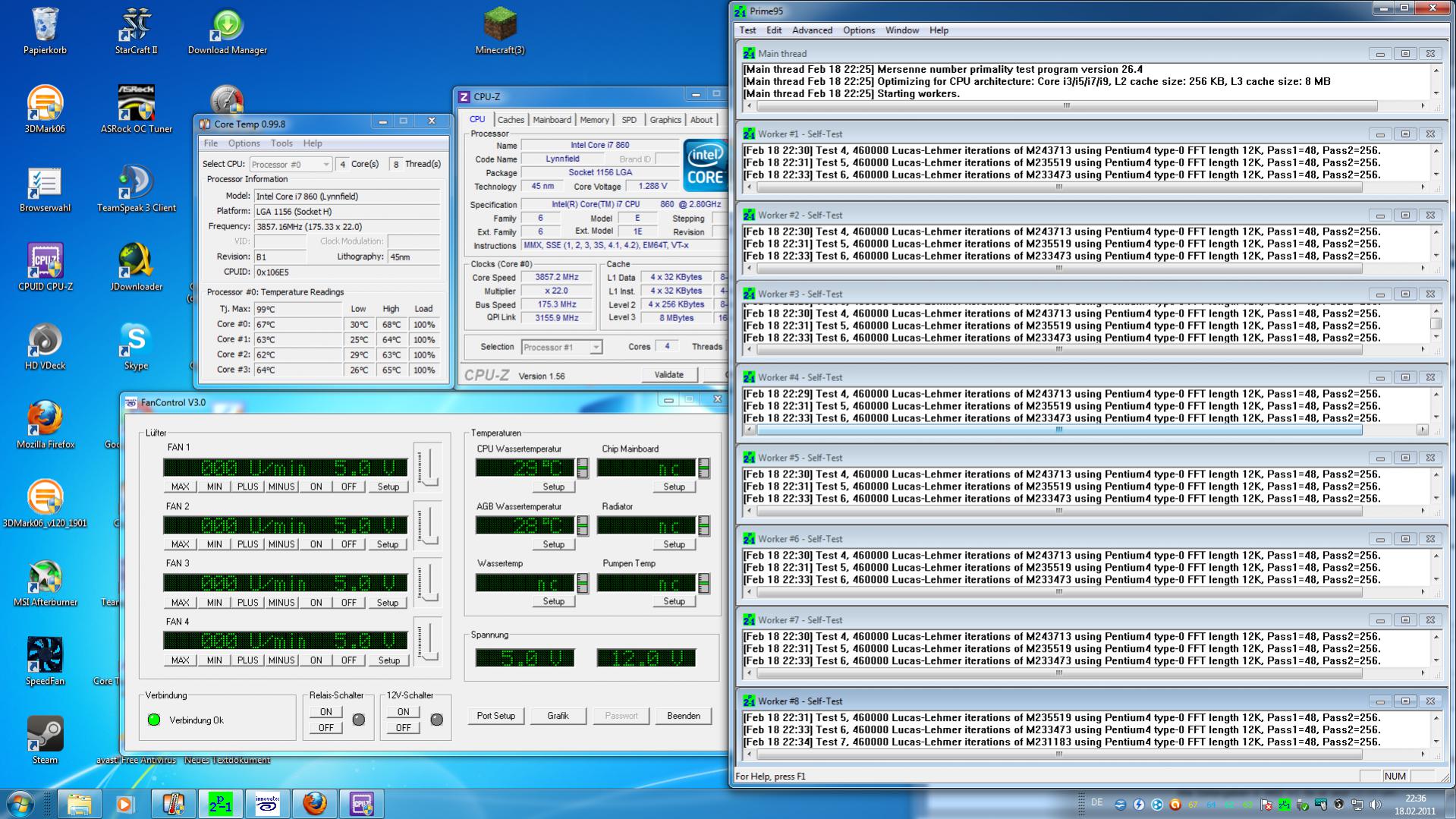Launch the MSI Afterburner desktop shortcut
This screenshot has width=1456, height=819.
45,584
